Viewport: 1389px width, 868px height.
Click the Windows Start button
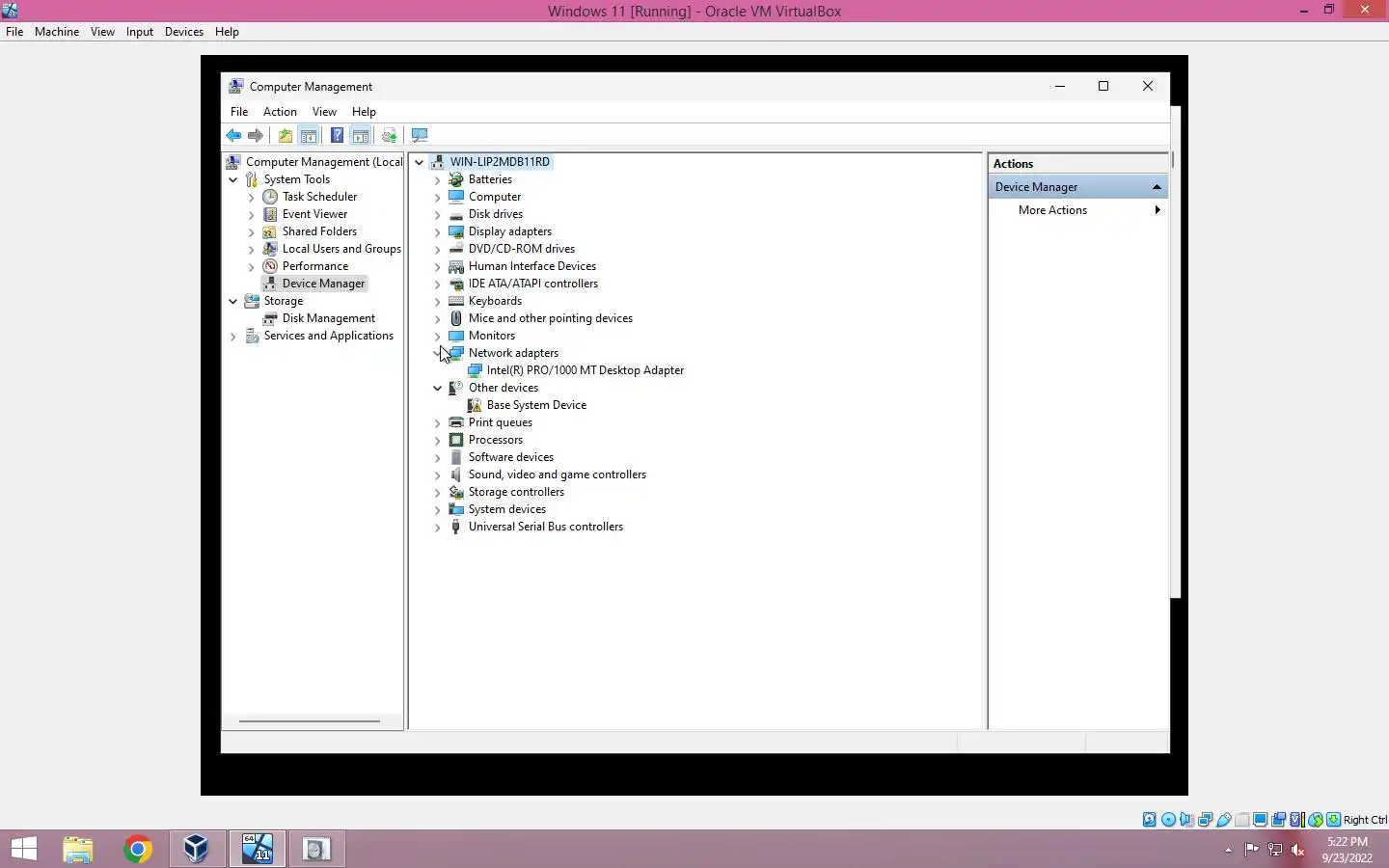coord(23,850)
